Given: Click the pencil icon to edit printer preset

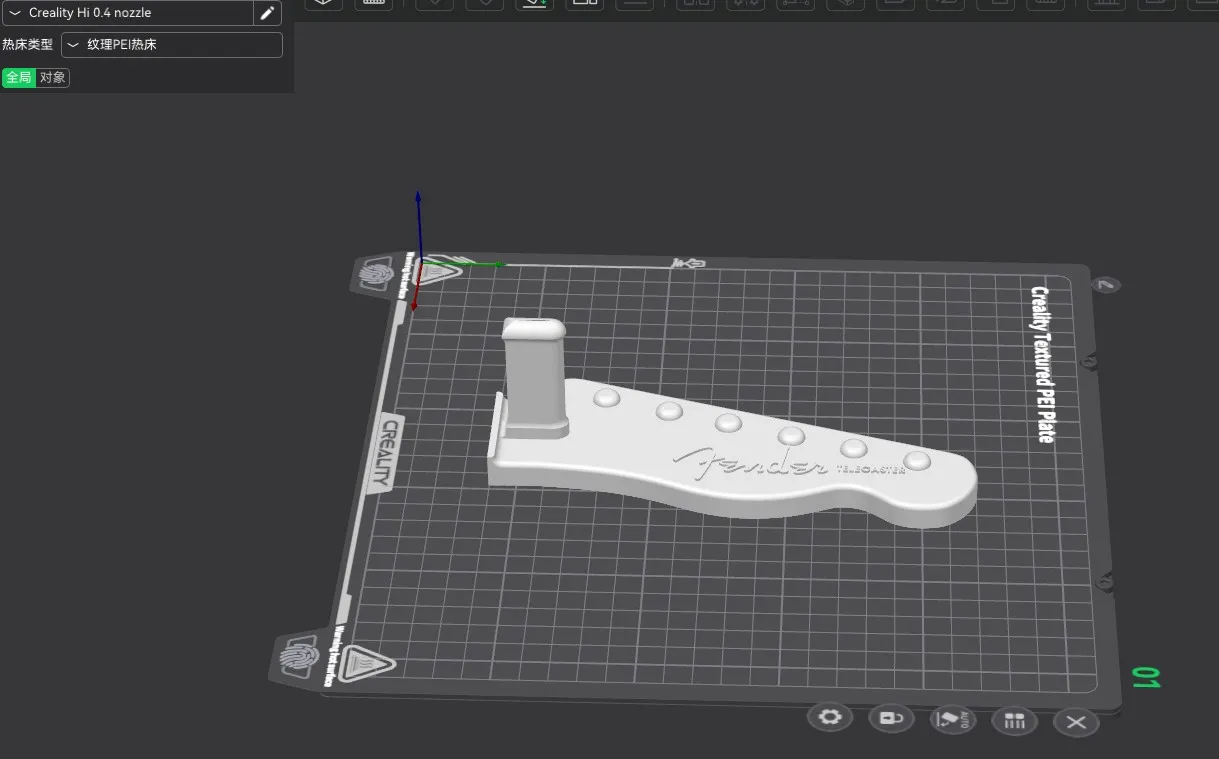Looking at the screenshot, I should tap(267, 13).
